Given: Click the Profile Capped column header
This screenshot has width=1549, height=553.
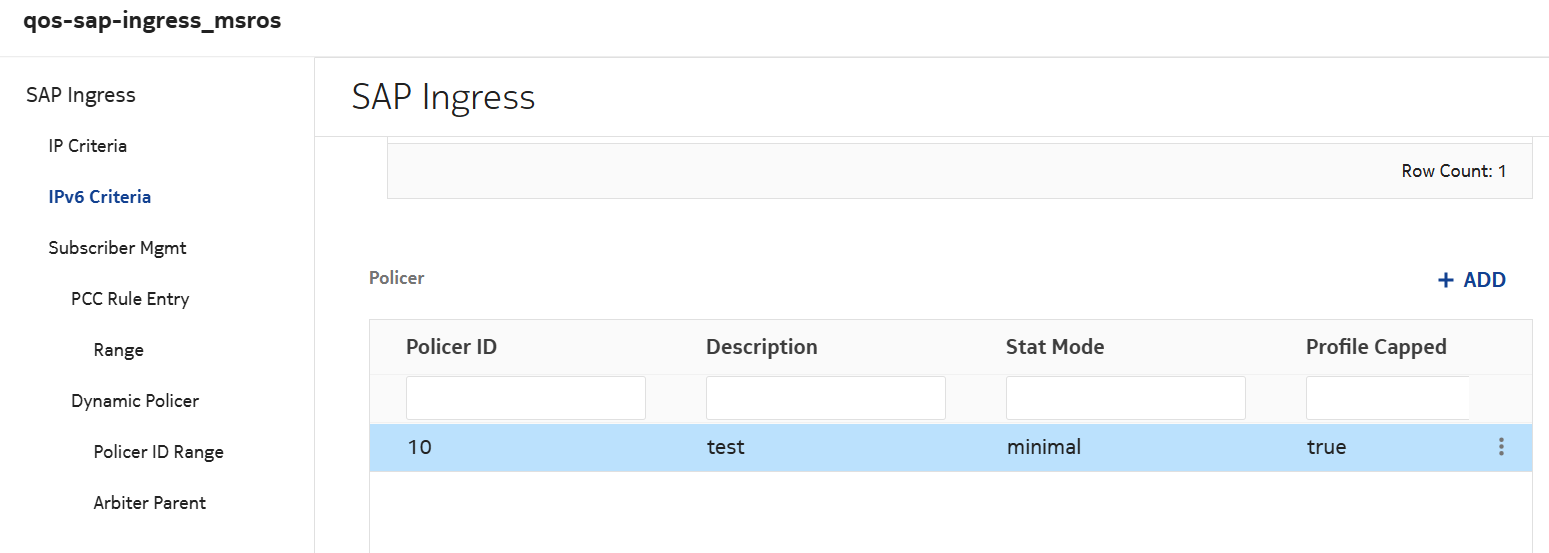Looking at the screenshot, I should 1376,347.
